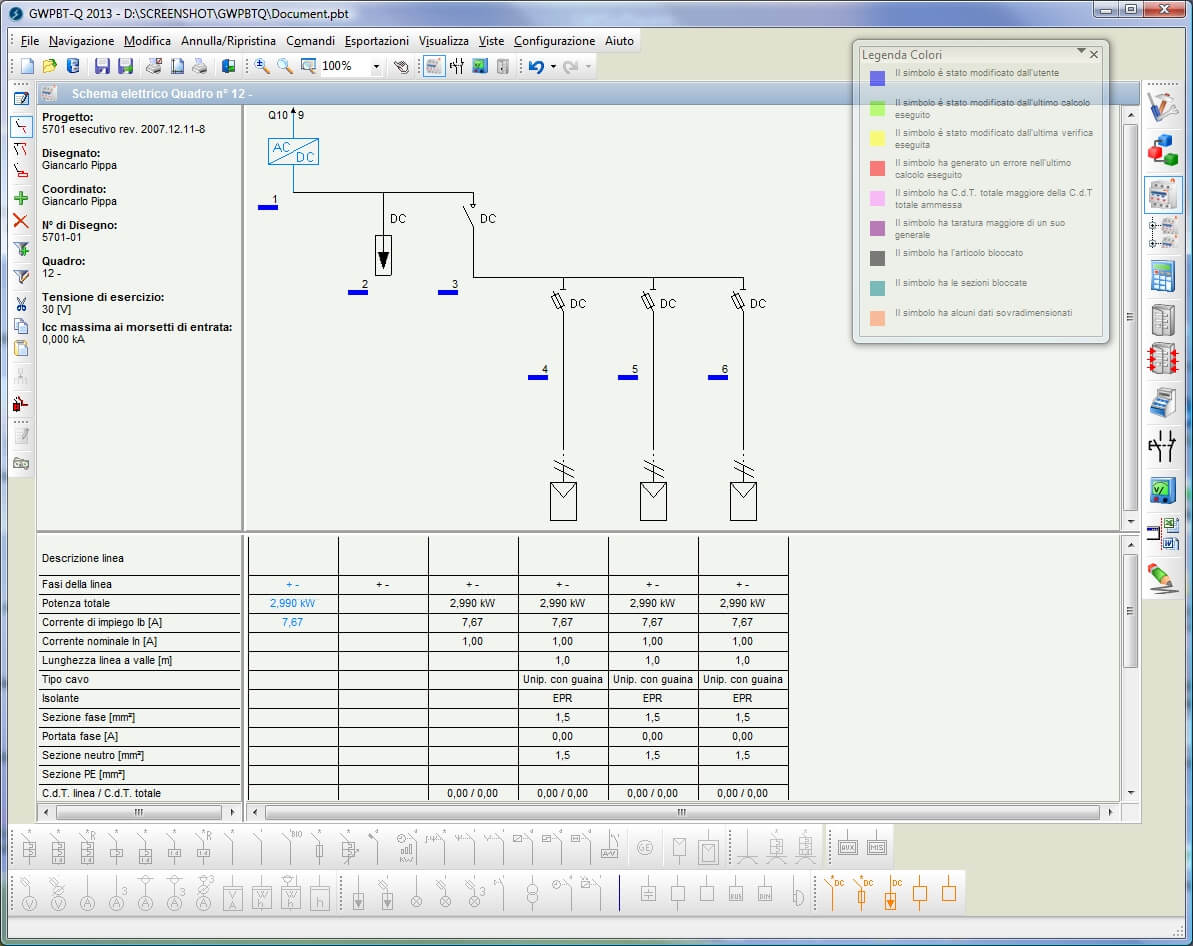Click red calculation error color swatch
1193x946 pixels.
coord(877,168)
